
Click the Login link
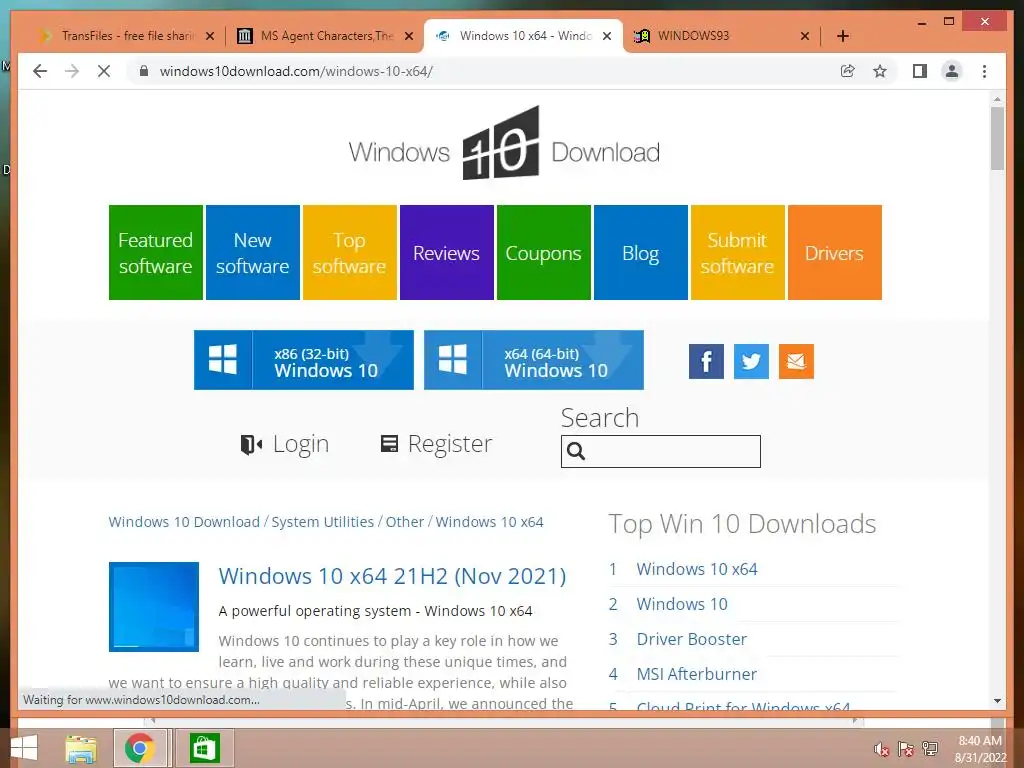click(285, 444)
